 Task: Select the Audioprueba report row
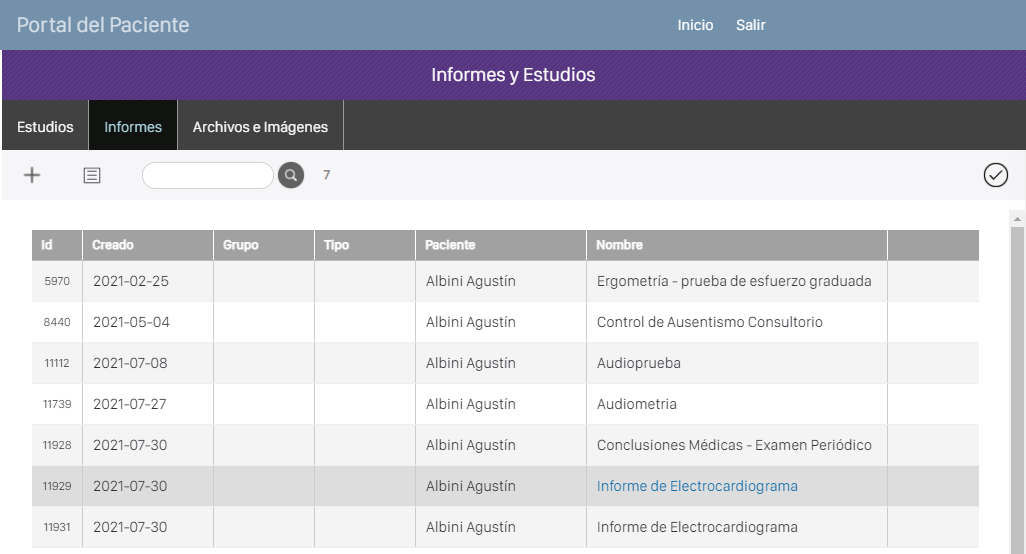click(638, 363)
